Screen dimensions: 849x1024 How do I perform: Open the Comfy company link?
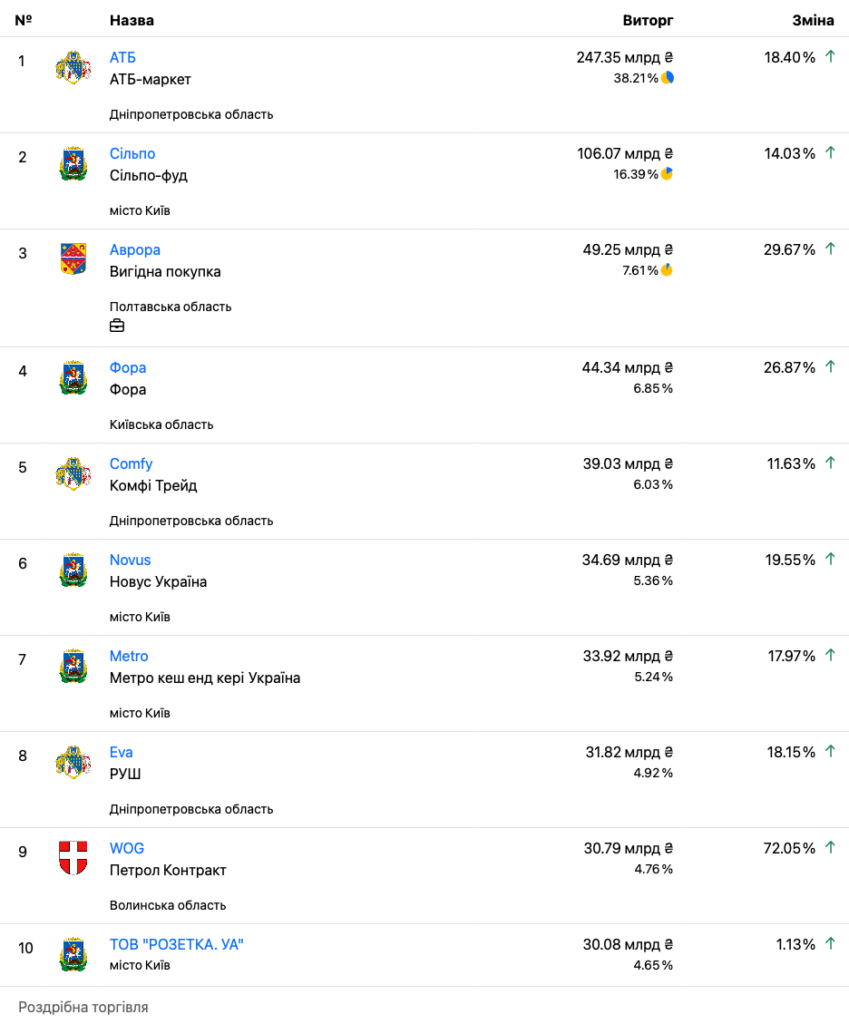coord(131,464)
